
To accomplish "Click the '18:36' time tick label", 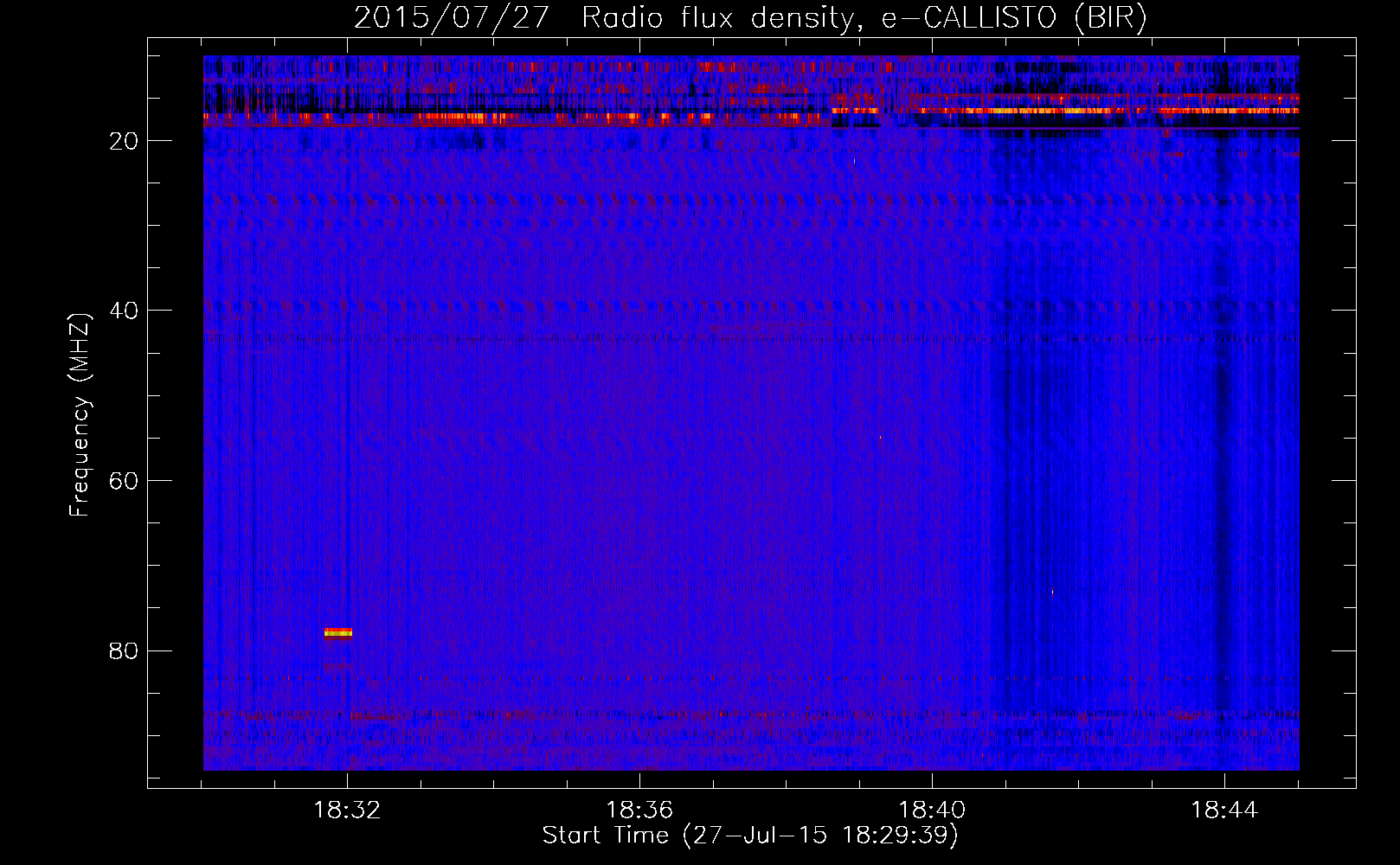I will [x=639, y=811].
